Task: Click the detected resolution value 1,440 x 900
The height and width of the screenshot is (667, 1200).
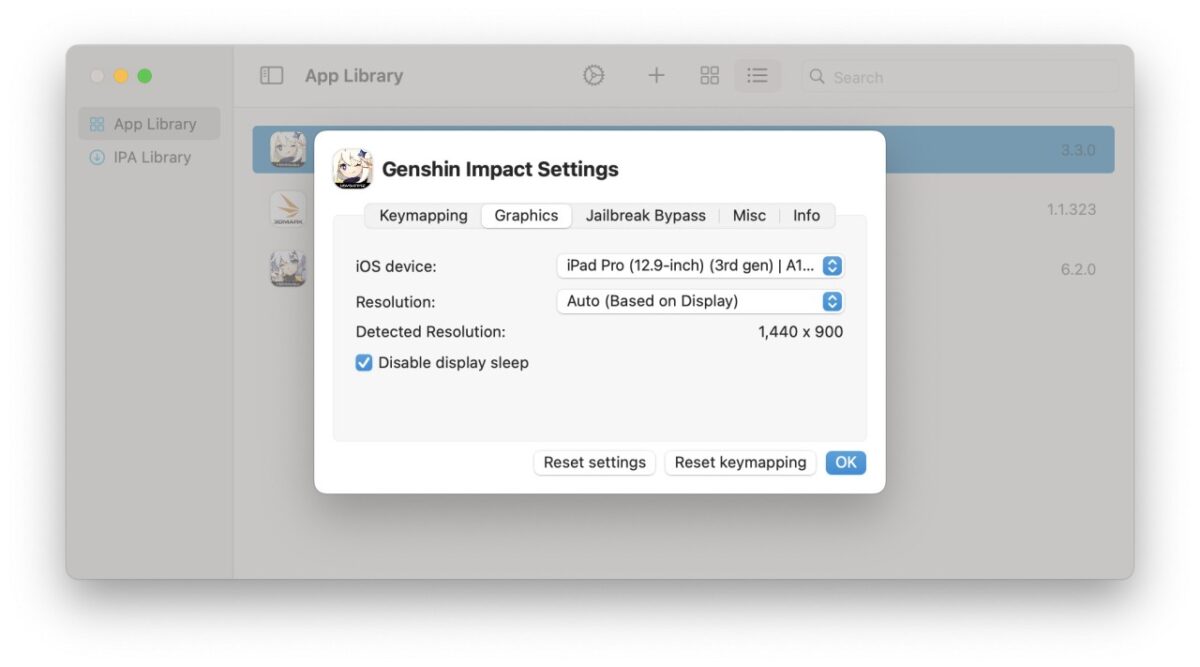Action: point(800,332)
